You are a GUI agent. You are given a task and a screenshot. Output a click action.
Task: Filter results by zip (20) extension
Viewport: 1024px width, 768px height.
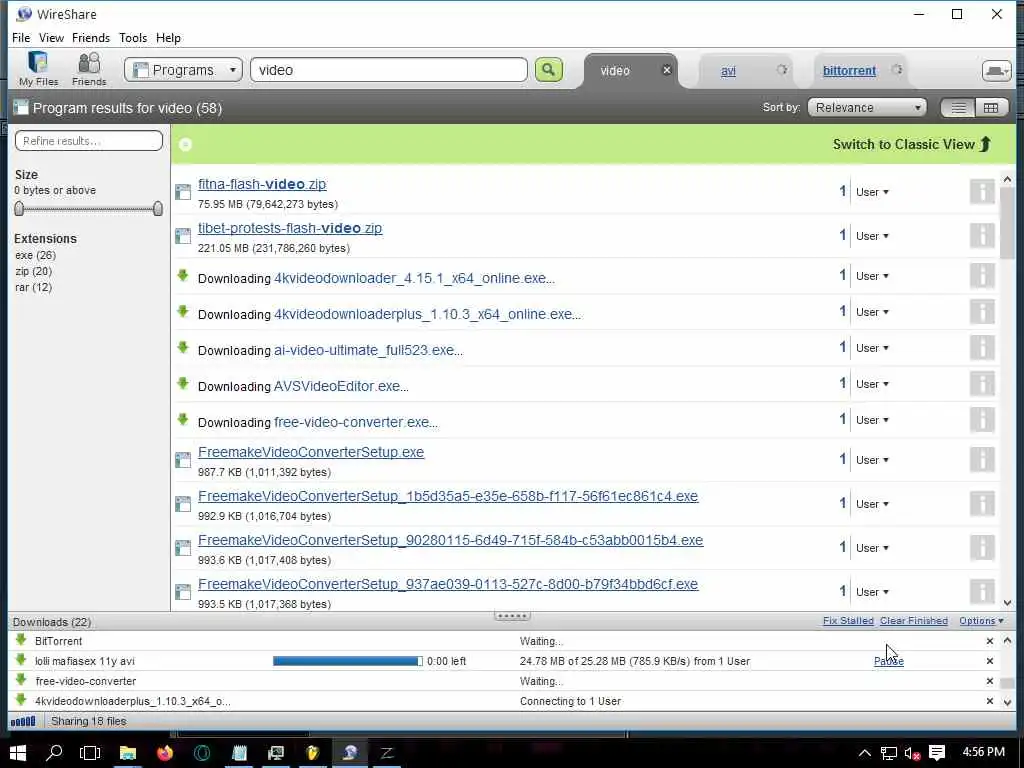tap(33, 271)
